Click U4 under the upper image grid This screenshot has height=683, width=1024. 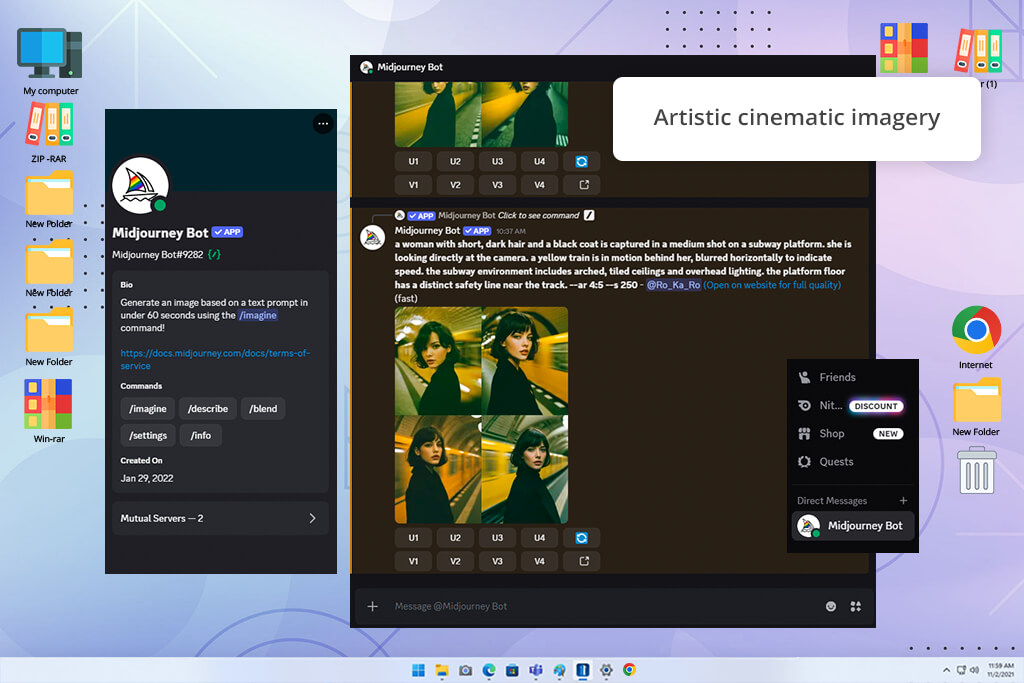pyautogui.click(x=539, y=161)
